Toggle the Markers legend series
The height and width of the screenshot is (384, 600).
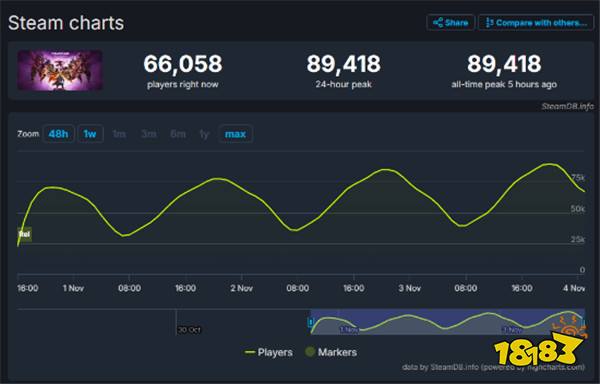[331, 352]
